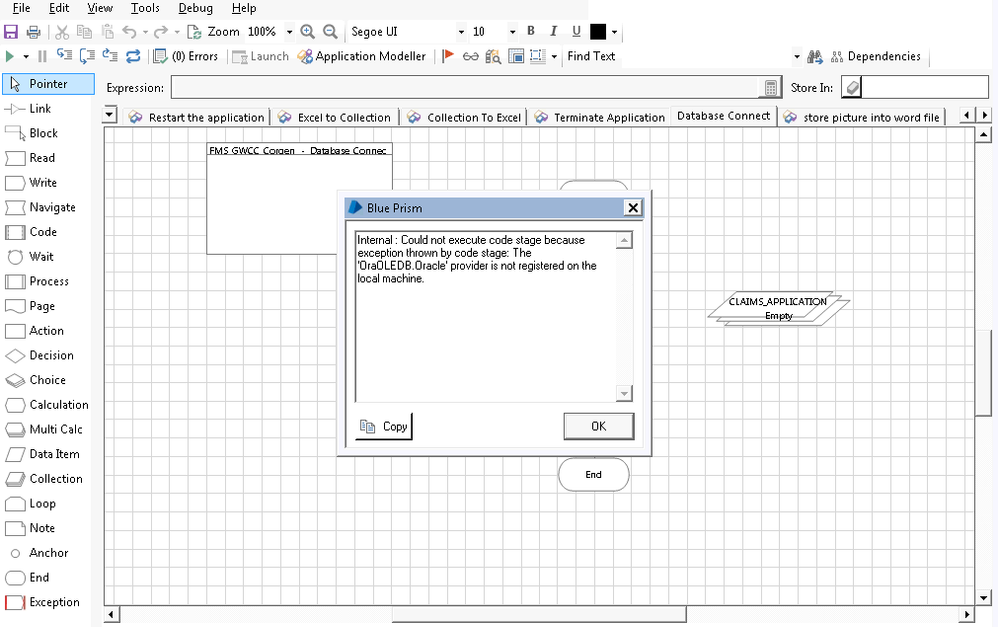The image size is (998, 627).
Task: Open the font size dropdown
Action: pos(512,32)
